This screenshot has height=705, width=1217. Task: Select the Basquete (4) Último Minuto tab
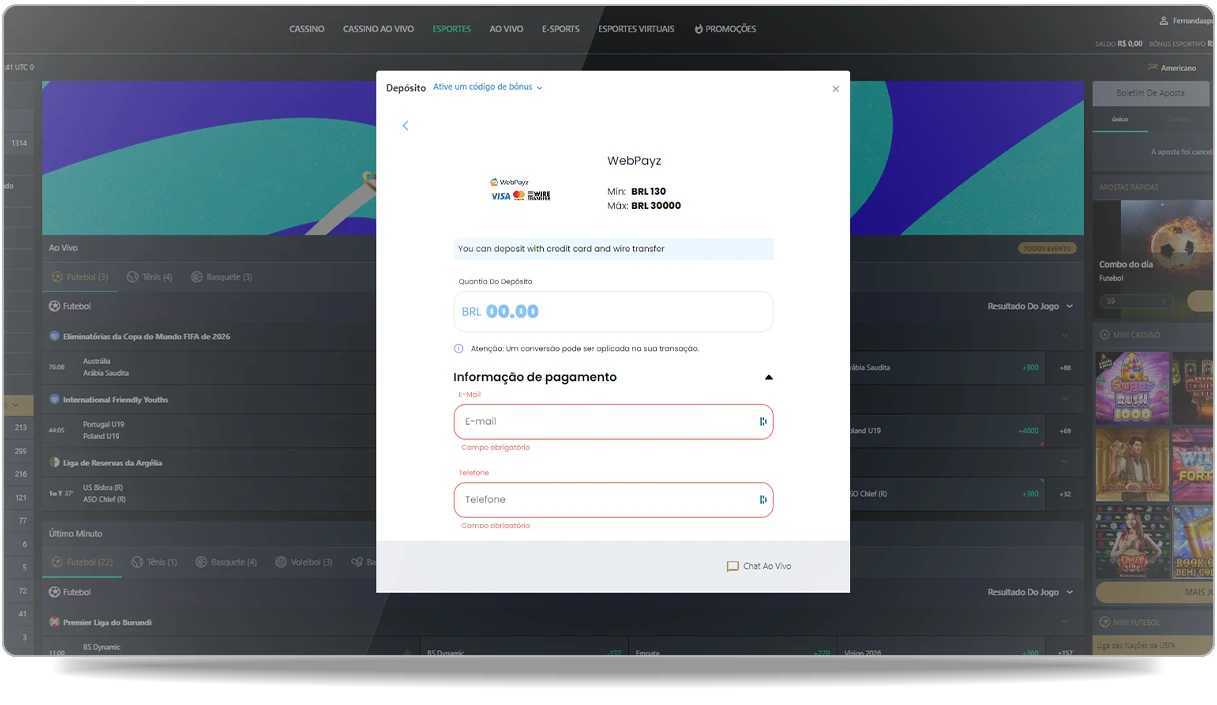click(x=226, y=563)
